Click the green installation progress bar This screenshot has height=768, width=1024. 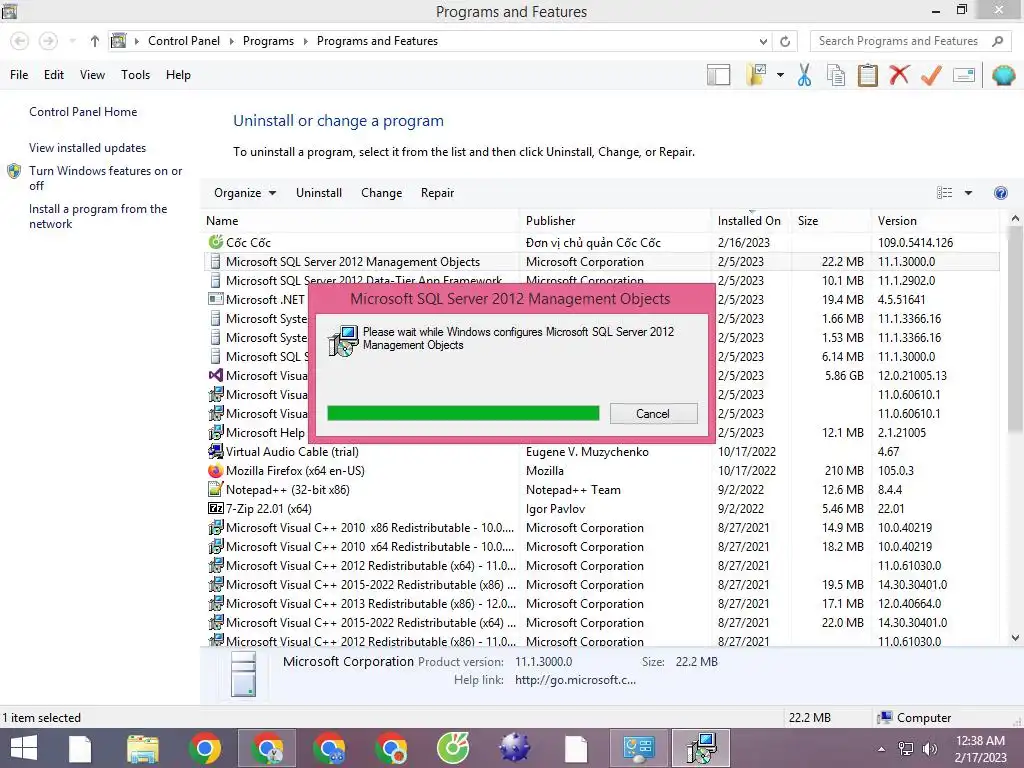(463, 413)
